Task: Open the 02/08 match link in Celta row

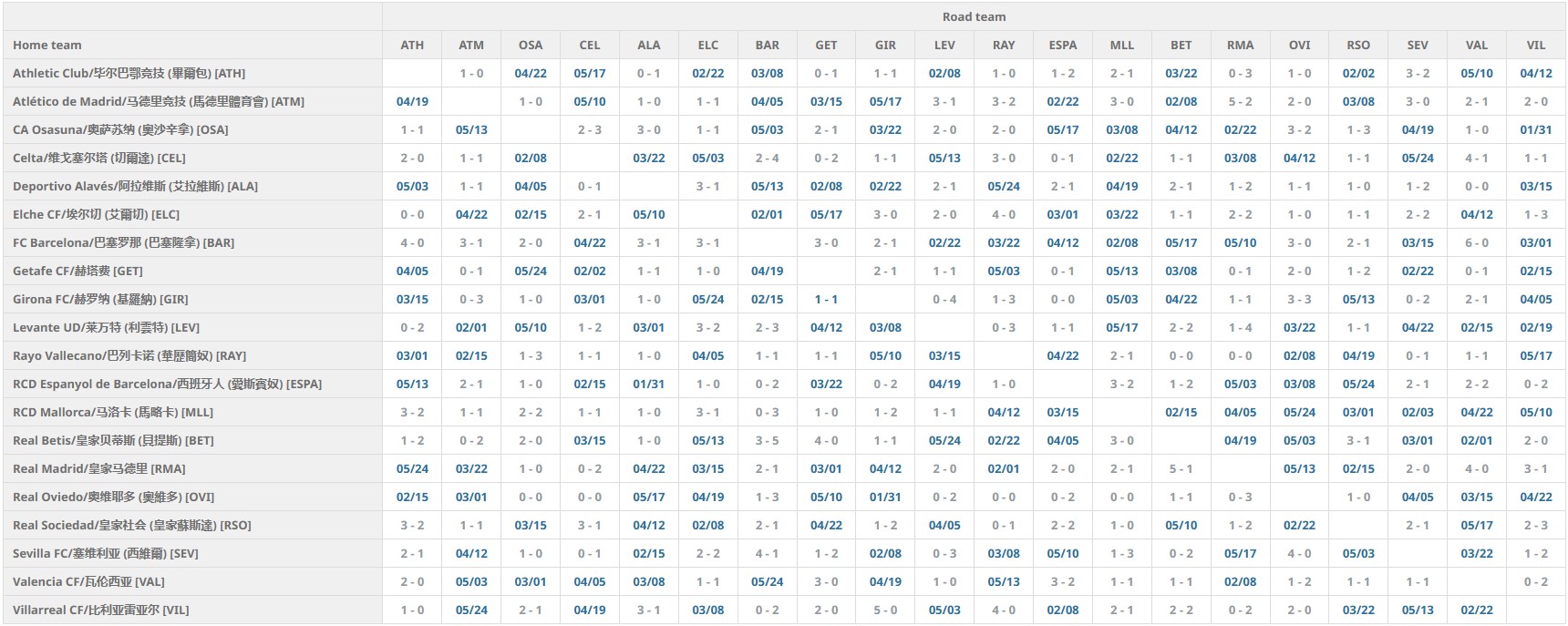Action: pos(530,159)
